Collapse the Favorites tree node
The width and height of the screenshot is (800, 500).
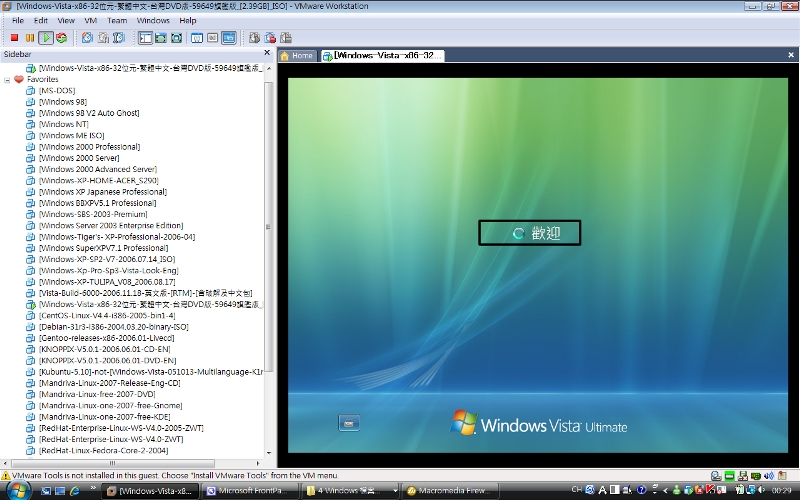click(7, 80)
